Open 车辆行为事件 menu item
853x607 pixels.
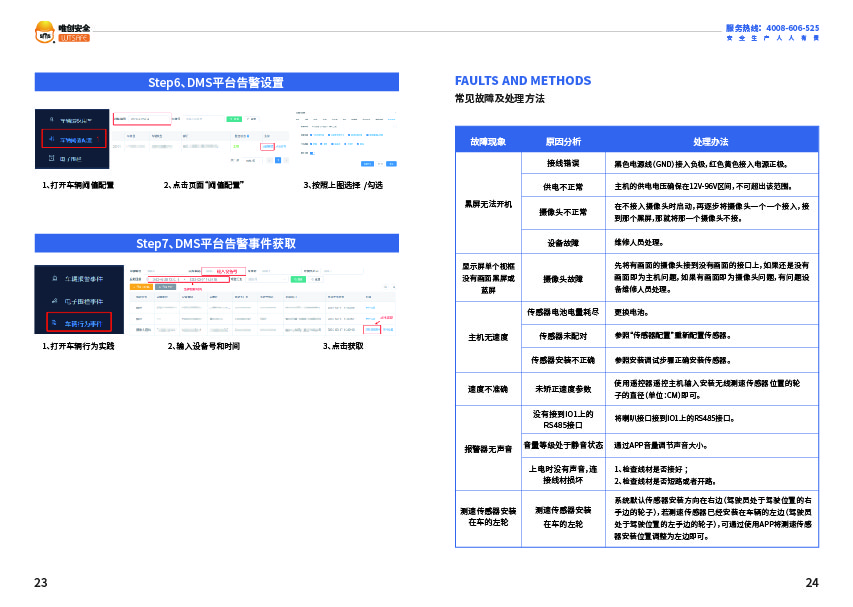(x=84, y=323)
